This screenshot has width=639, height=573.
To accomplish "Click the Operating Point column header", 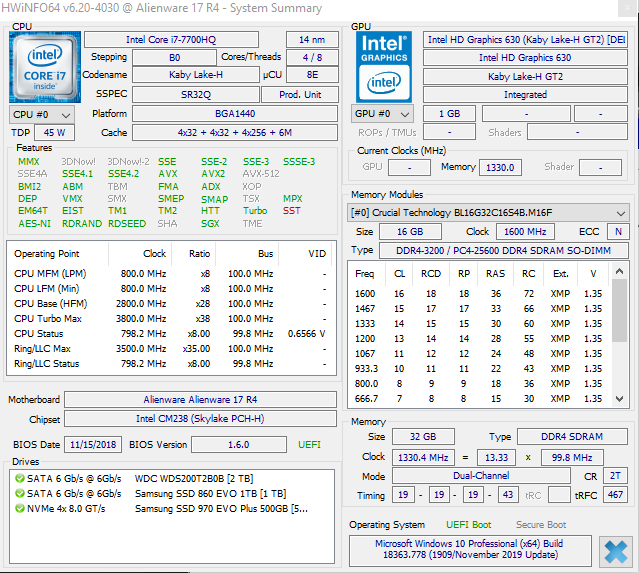I will (x=59, y=253).
